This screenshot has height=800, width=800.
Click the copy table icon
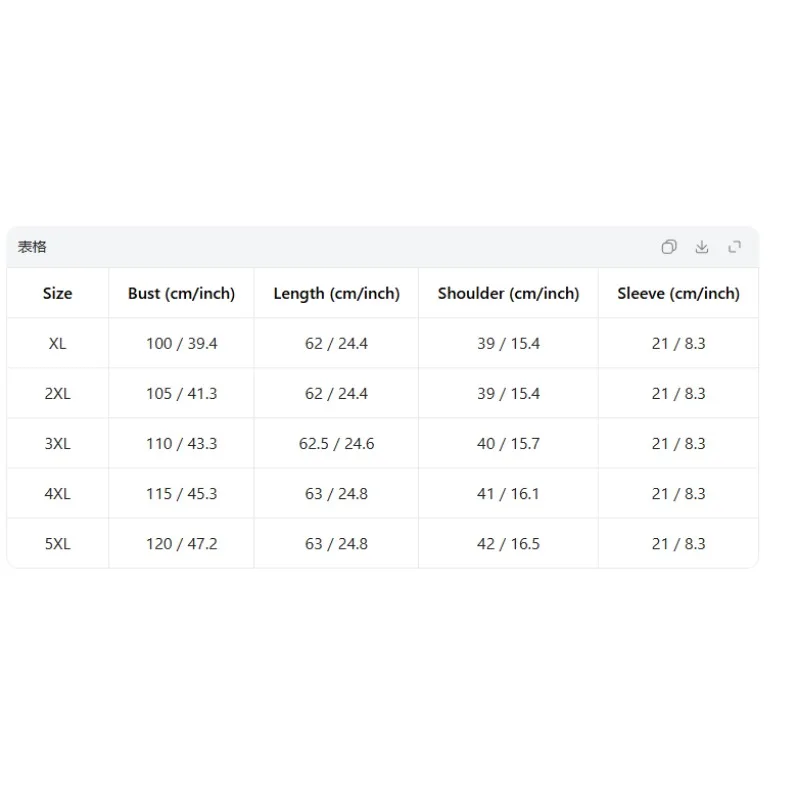coord(669,247)
